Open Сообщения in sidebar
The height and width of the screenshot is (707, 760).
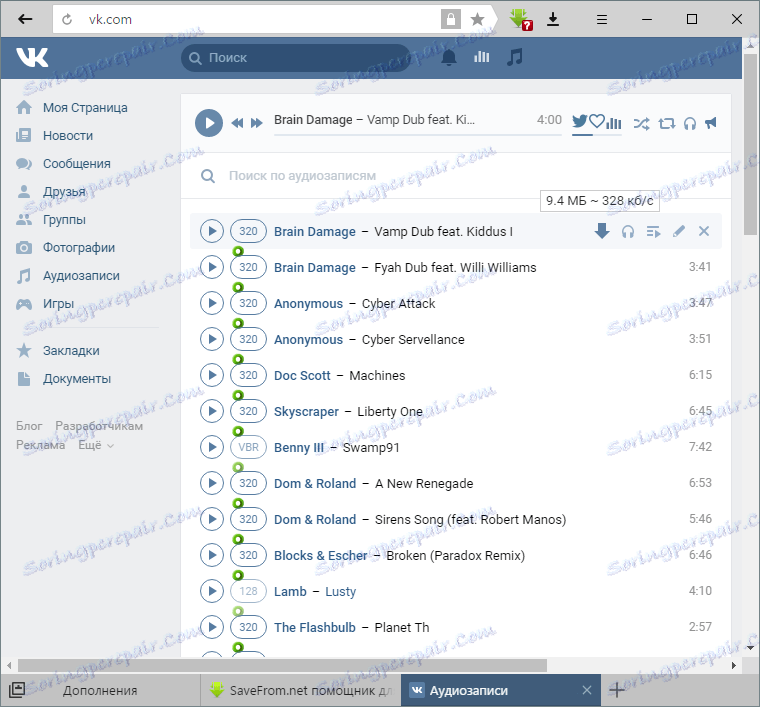tap(63, 164)
